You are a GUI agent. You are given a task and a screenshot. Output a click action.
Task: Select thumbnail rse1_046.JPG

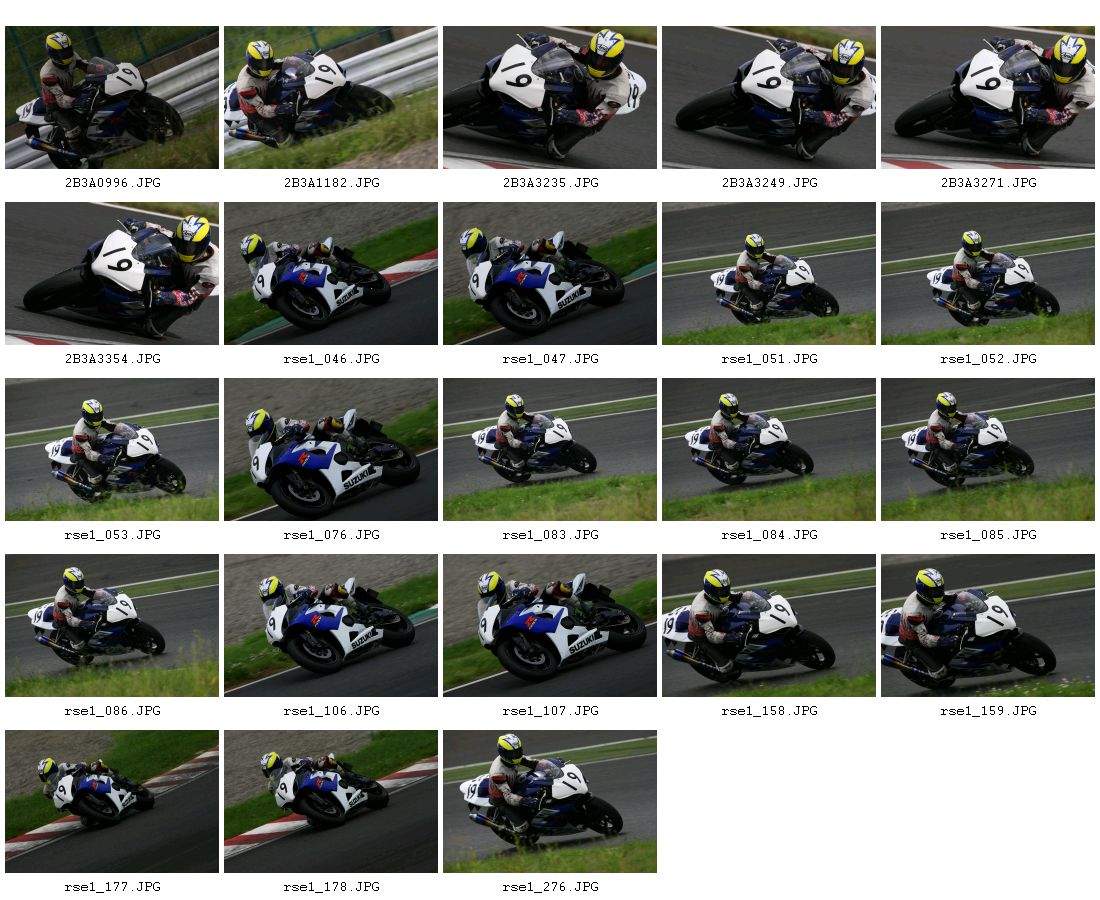pyautogui.click(x=331, y=274)
